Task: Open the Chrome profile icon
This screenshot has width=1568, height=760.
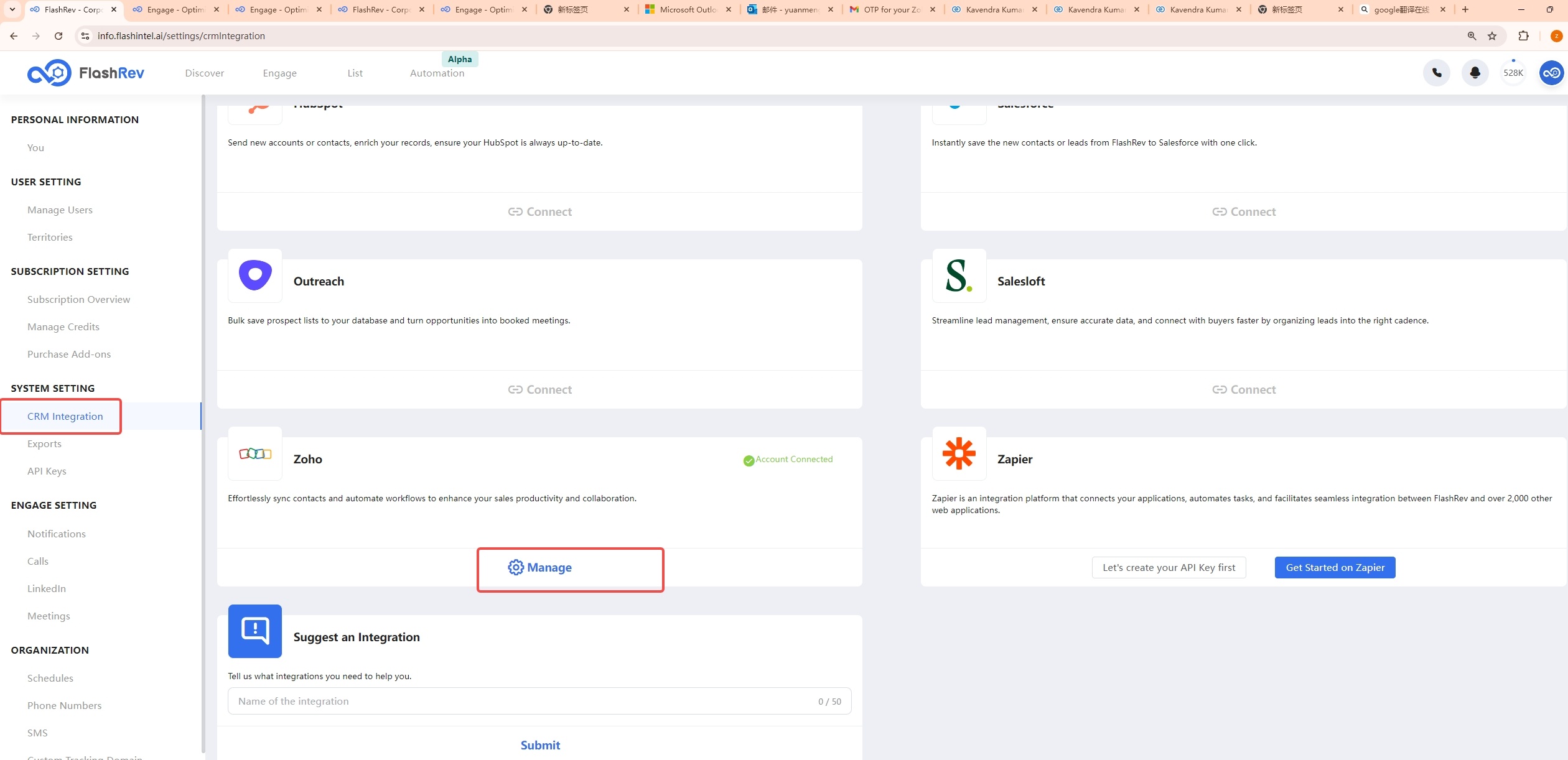Action: pyautogui.click(x=1556, y=36)
